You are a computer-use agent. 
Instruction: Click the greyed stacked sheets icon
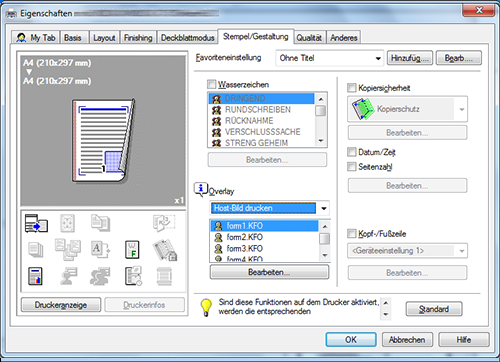36,250
